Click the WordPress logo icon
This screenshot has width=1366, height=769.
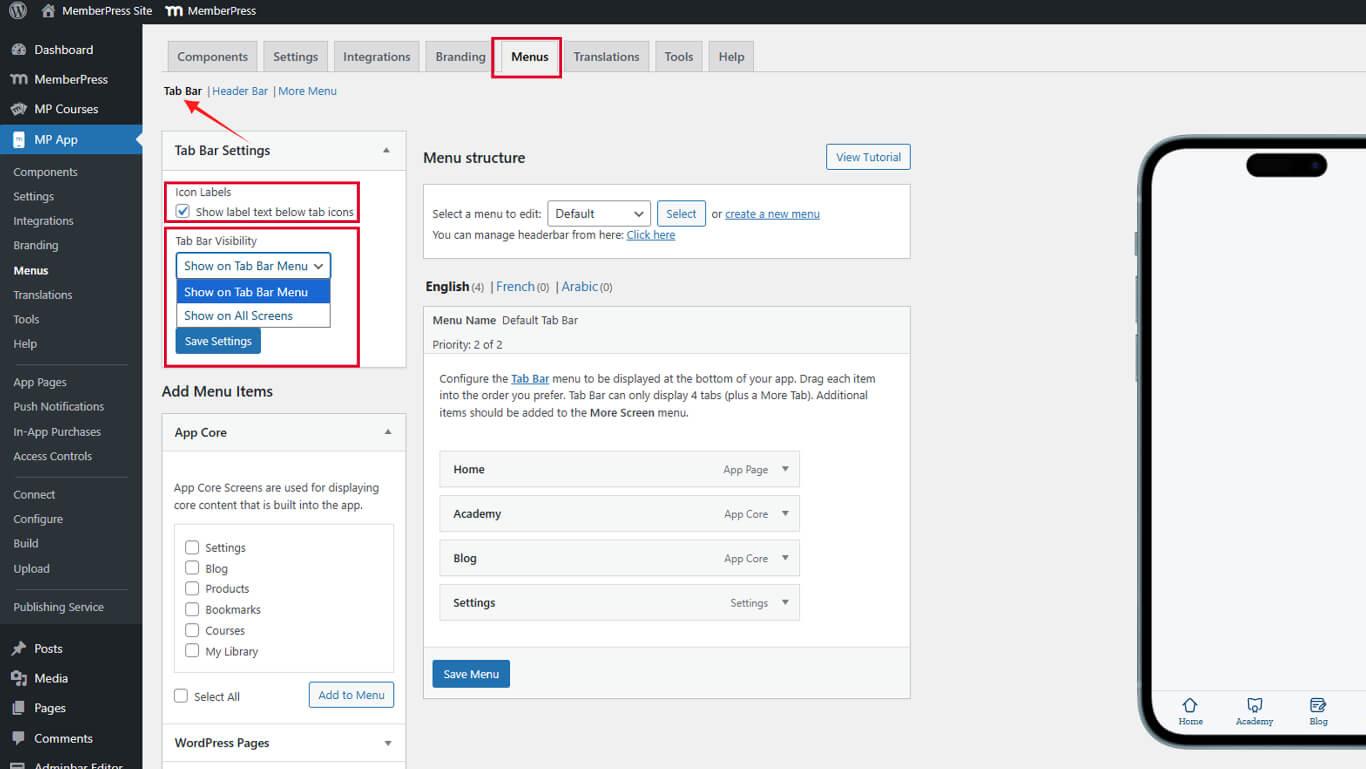[x=17, y=11]
